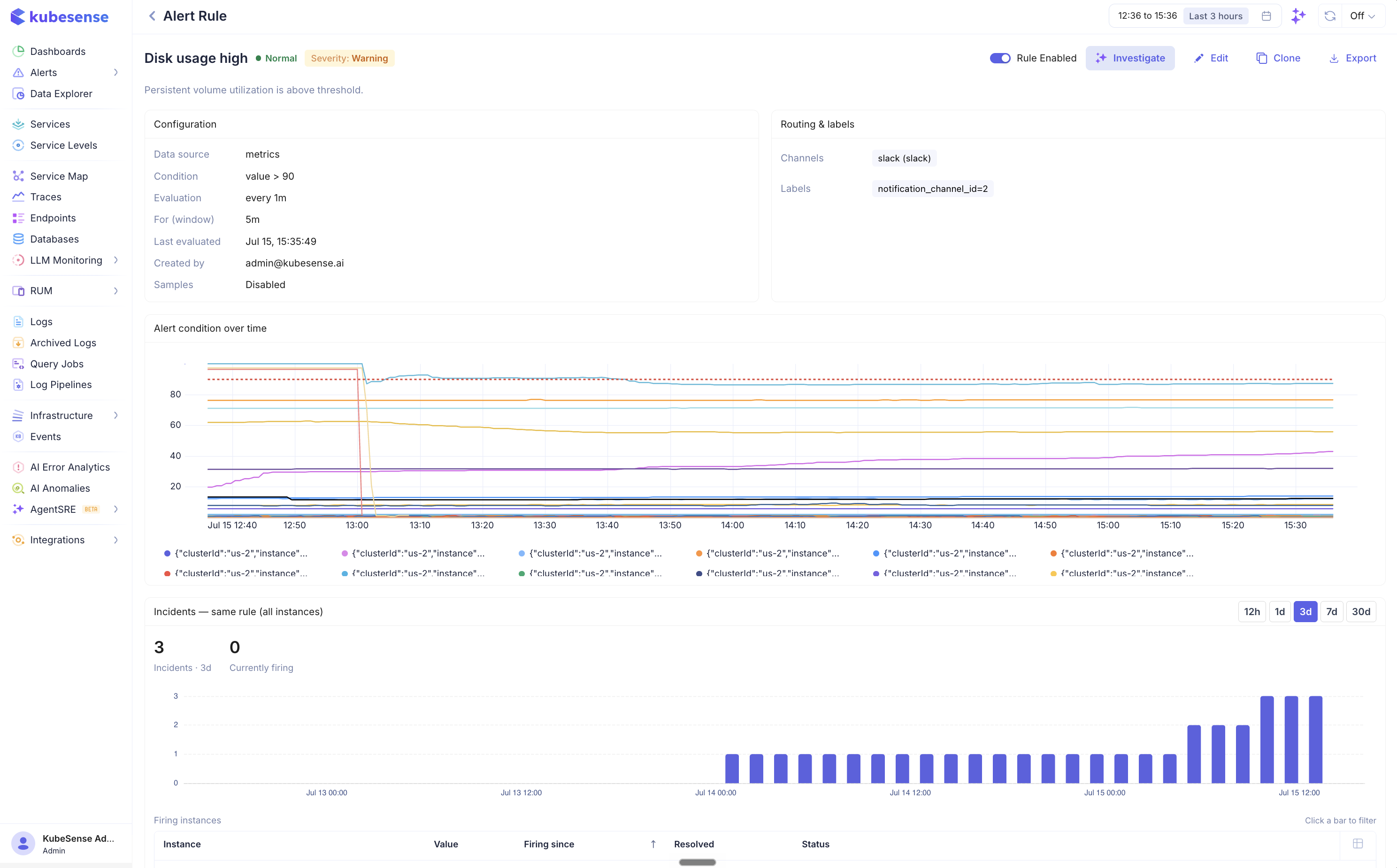Expand the Infrastructure sidebar section

[x=115, y=416]
